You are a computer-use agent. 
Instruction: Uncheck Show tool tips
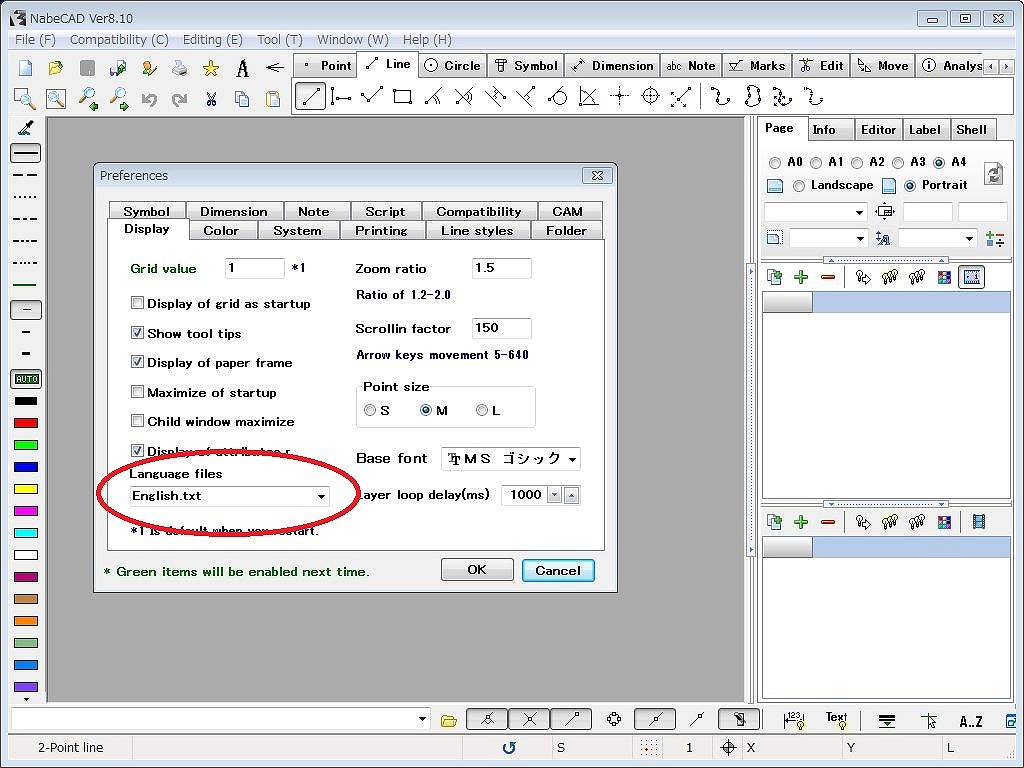click(137, 333)
